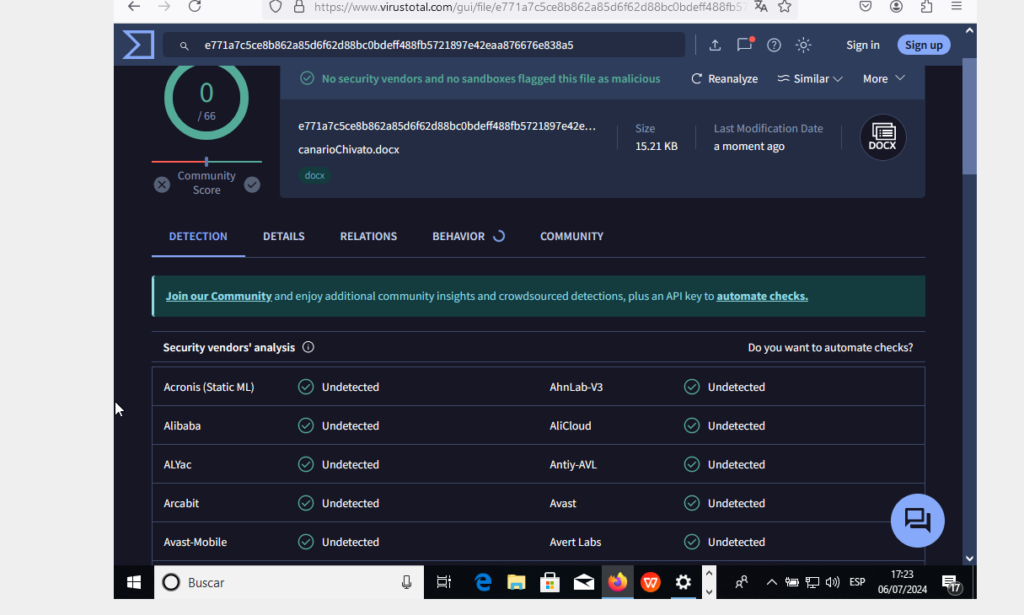The width and height of the screenshot is (1024, 615).
Task: Open the Firefox account icon
Action: pyautogui.click(x=896, y=7)
